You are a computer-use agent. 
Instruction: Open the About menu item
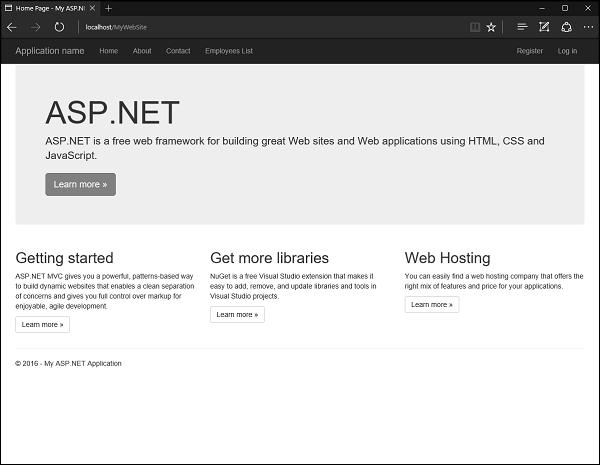pyautogui.click(x=142, y=51)
